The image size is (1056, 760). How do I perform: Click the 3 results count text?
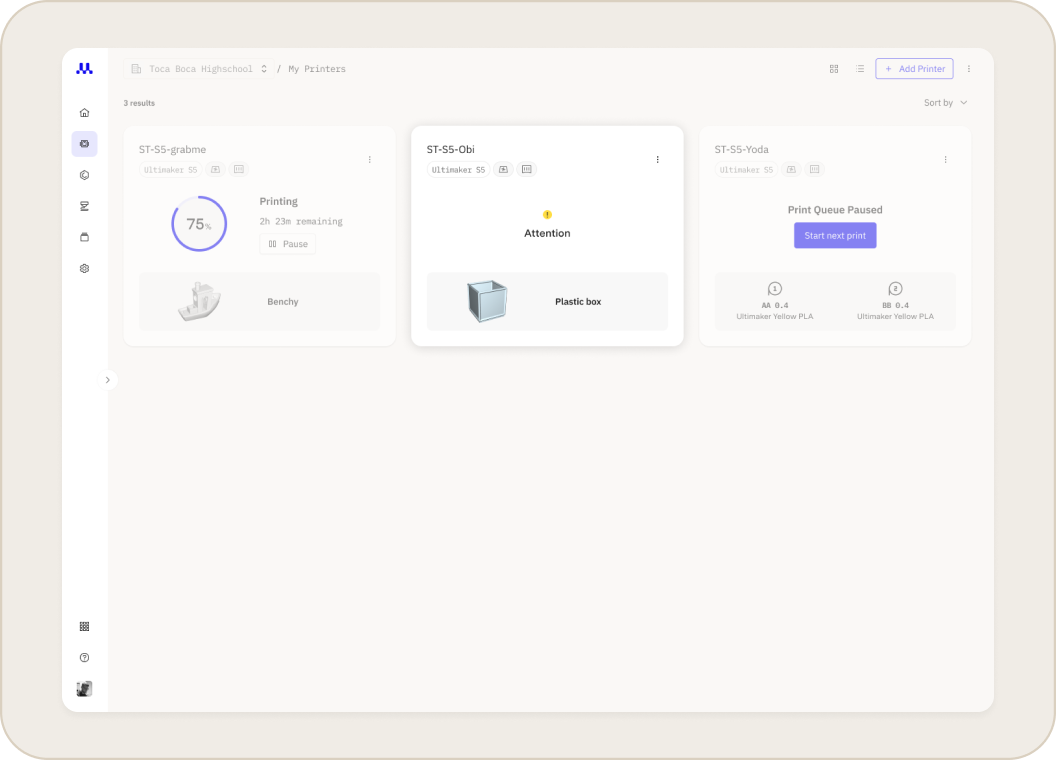coord(139,103)
